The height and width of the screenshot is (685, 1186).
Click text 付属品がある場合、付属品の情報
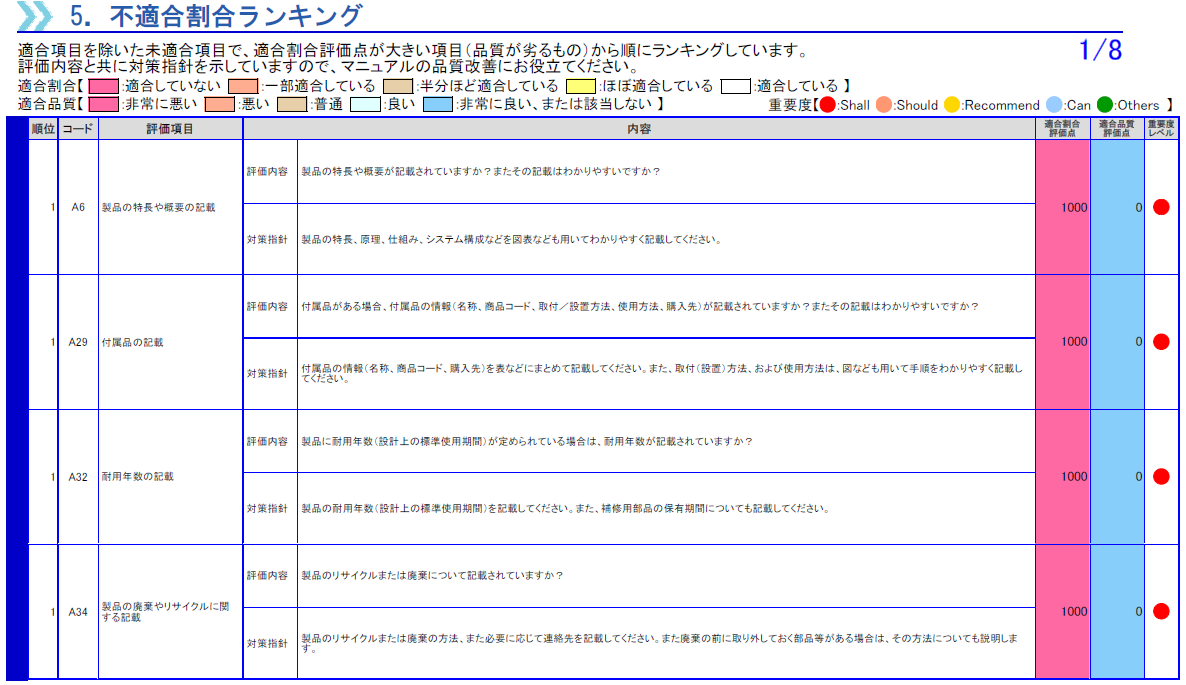[x=376, y=306]
